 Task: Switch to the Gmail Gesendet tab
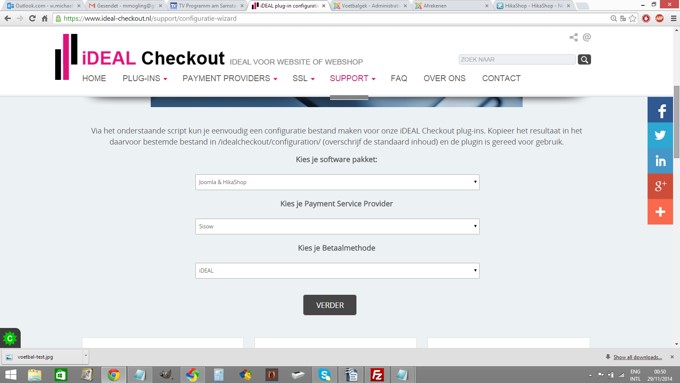pos(124,6)
